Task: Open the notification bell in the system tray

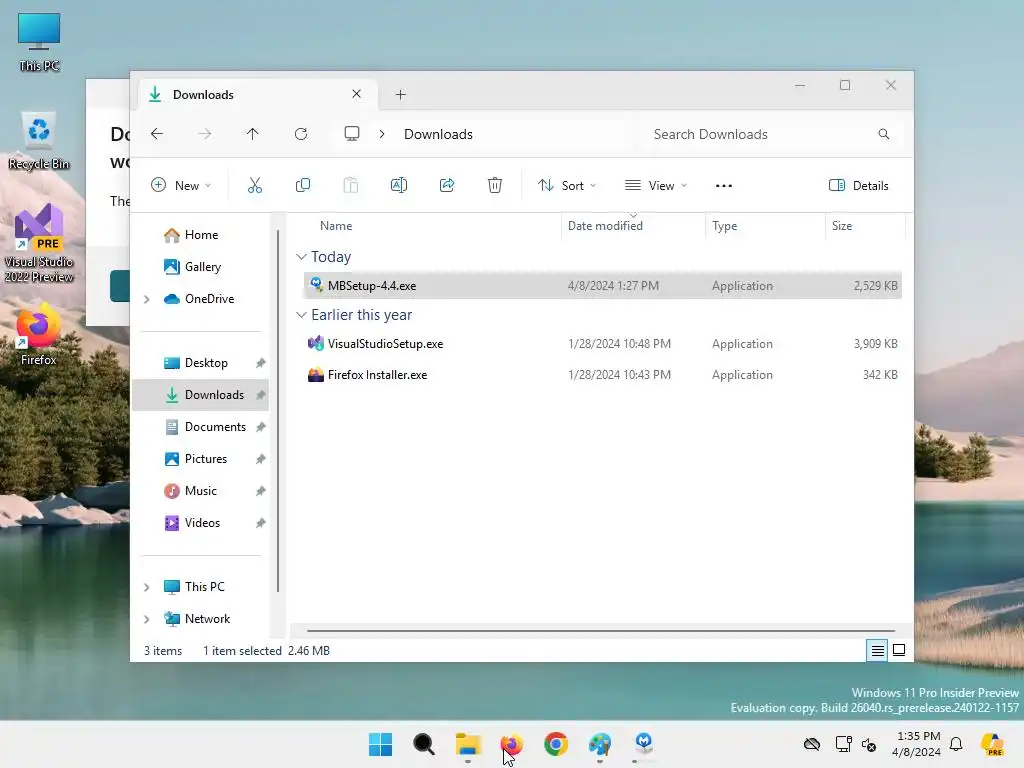Action: [956, 744]
